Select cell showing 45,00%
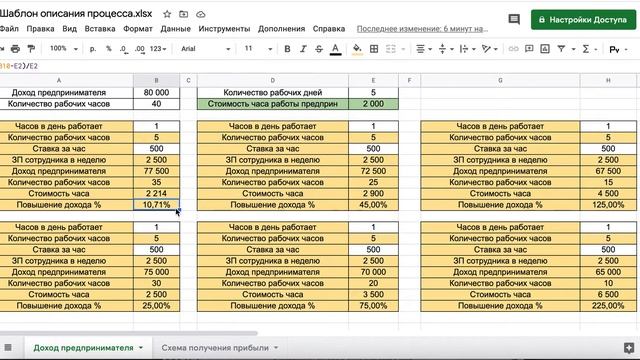This screenshot has width=640, height=360. point(373,204)
